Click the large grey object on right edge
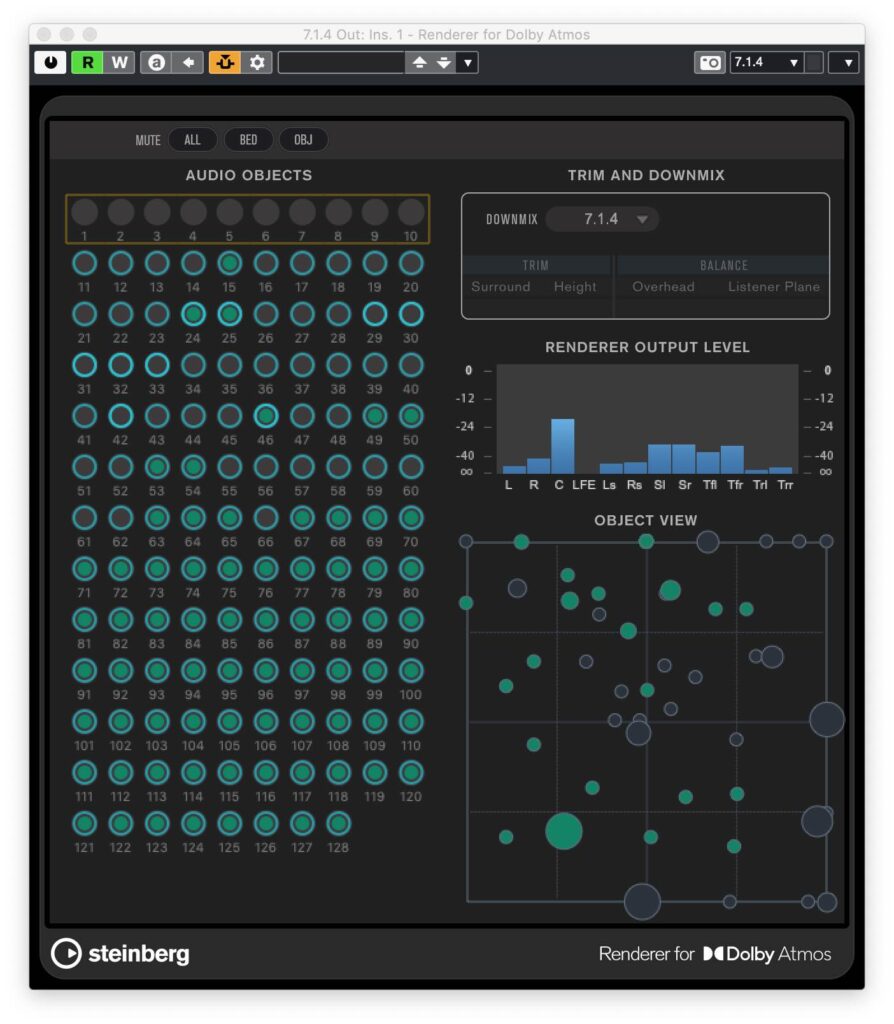Screen dimensions: 894x1024 click(827, 720)
